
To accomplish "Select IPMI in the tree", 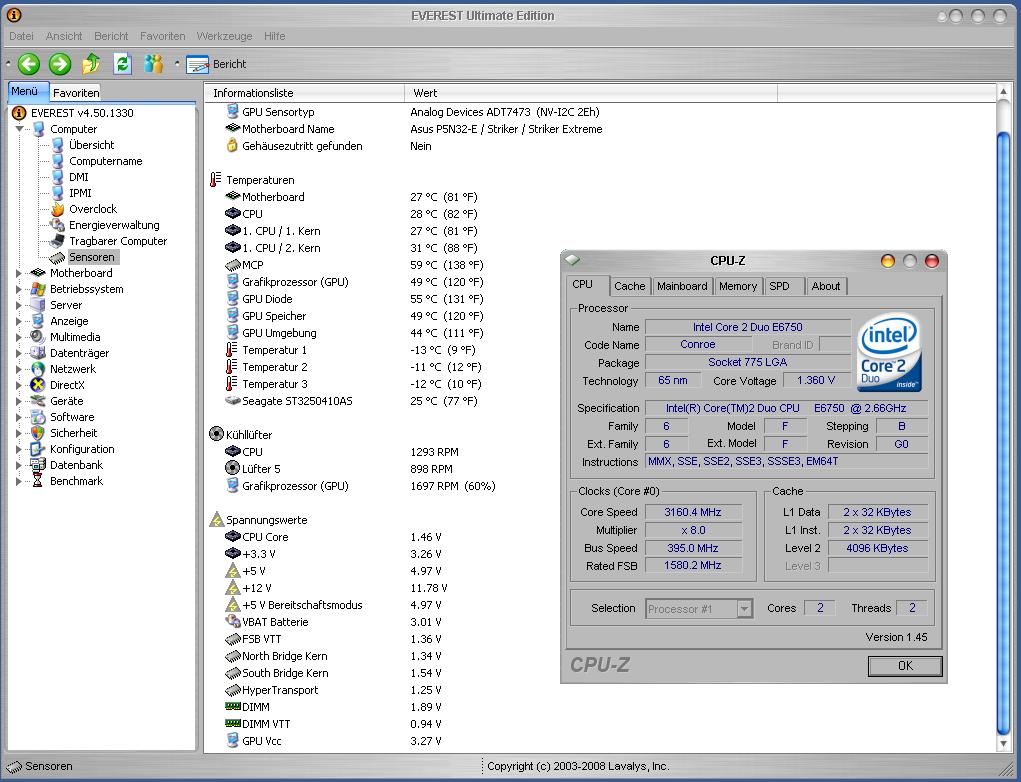I will tap(80, 193).
